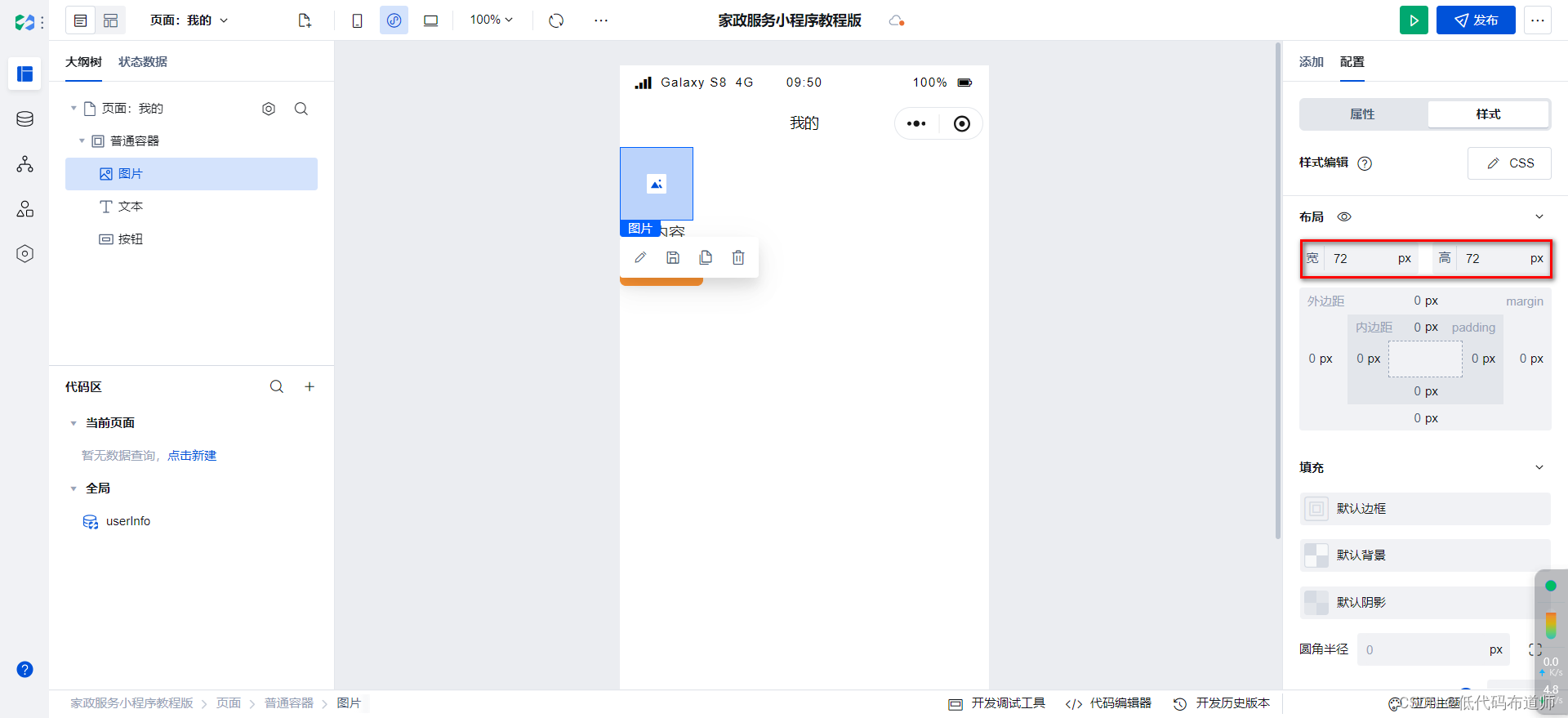Open the 页面: 我的 page dropdown
The image size is (1568, 718).
[189, 20]
